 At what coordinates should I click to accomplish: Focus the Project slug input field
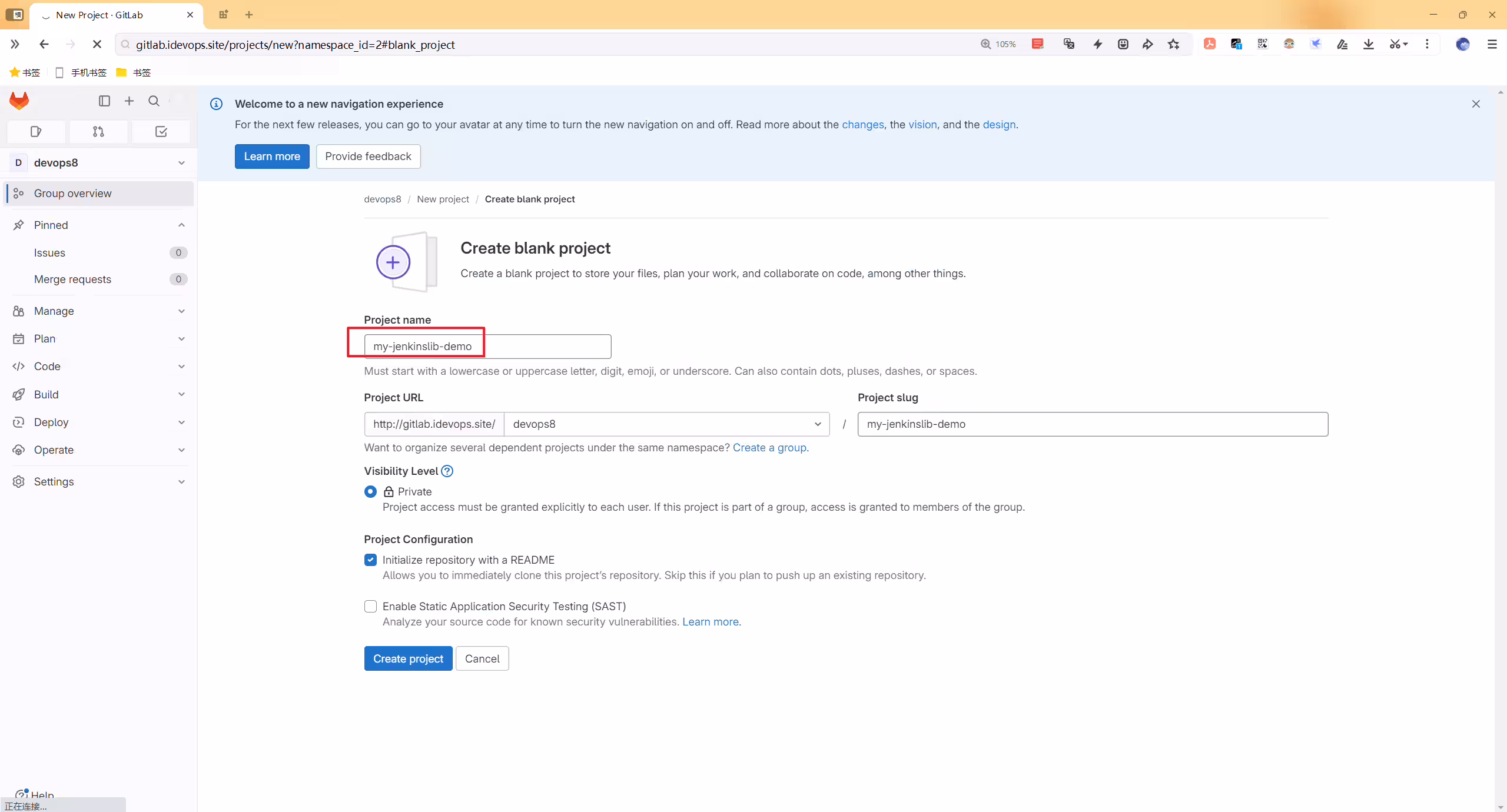pos(1093,424)
